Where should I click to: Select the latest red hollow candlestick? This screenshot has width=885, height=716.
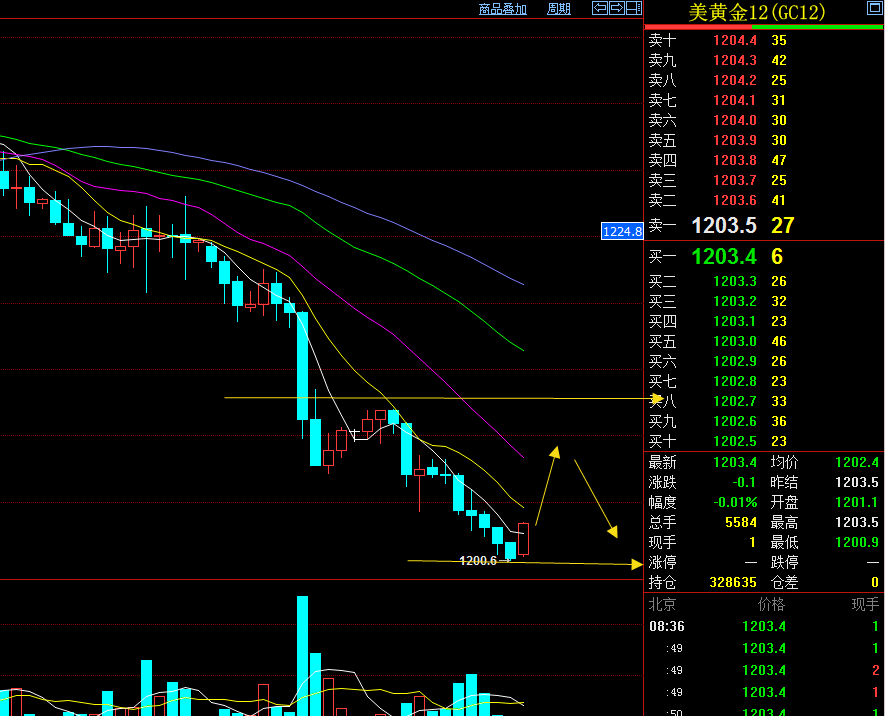(523, 539)
